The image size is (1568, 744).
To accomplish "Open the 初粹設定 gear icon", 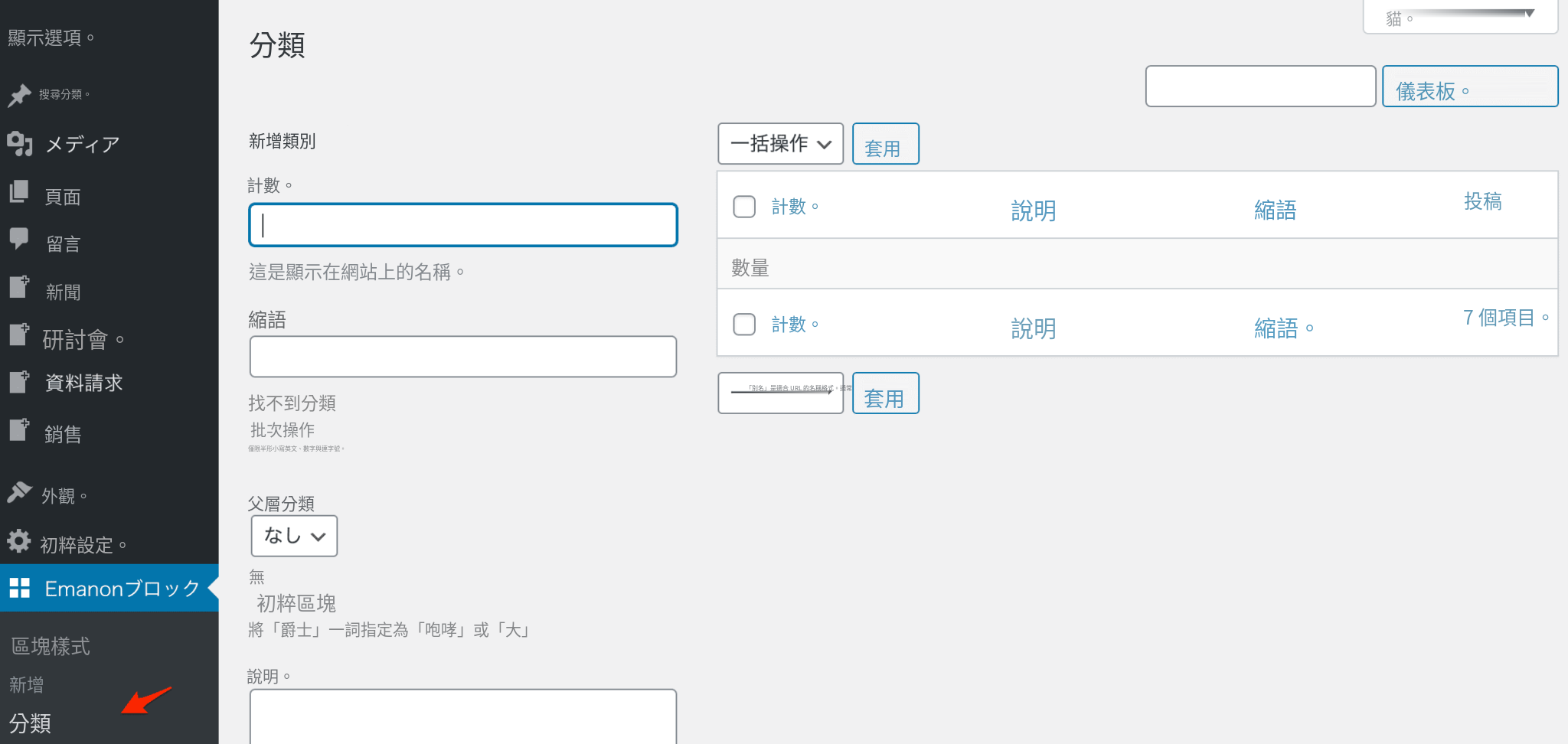I will coord(19,541).
